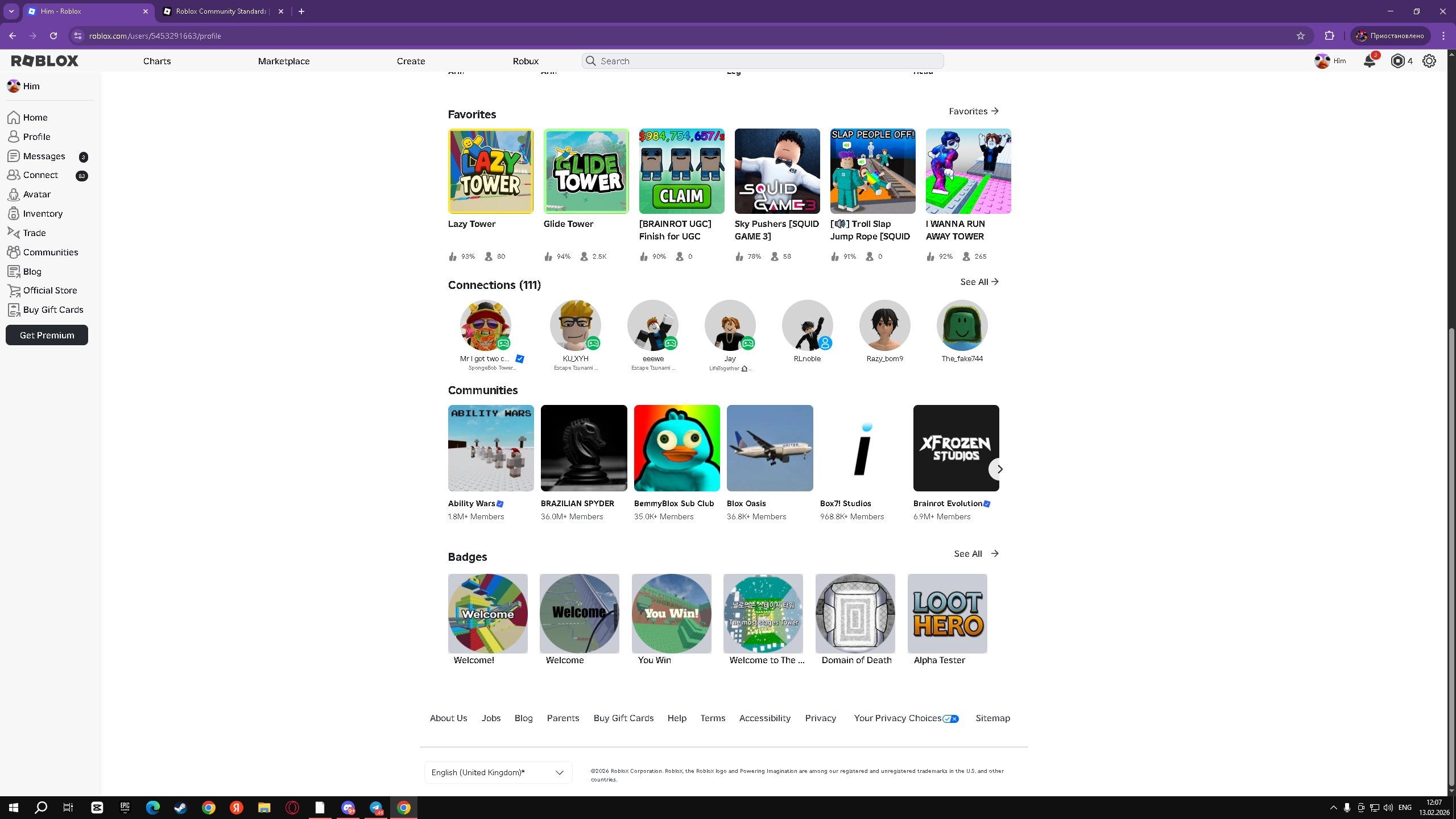The width and height of the screenshot is (1456, 819).
Task: Reload the page
Action: [x=53, y=36]
